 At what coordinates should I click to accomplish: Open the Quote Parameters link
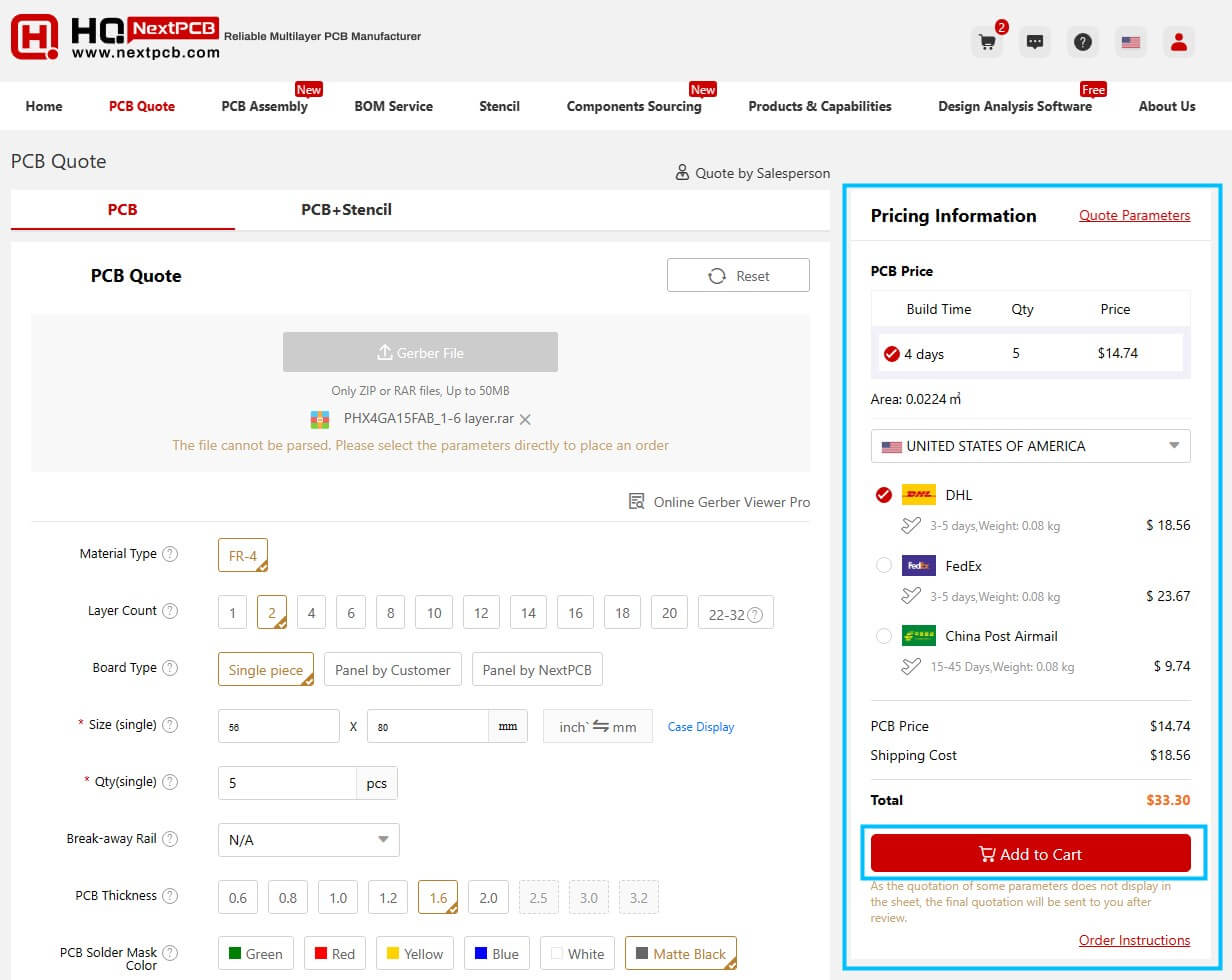click(1134, 215)
